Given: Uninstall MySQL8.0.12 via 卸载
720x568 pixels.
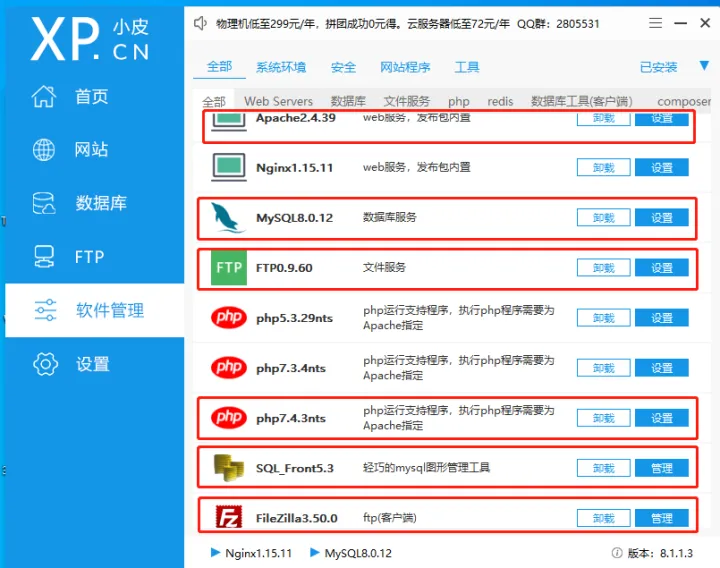Looking at the screenshot, I should (x=603, y=218).
